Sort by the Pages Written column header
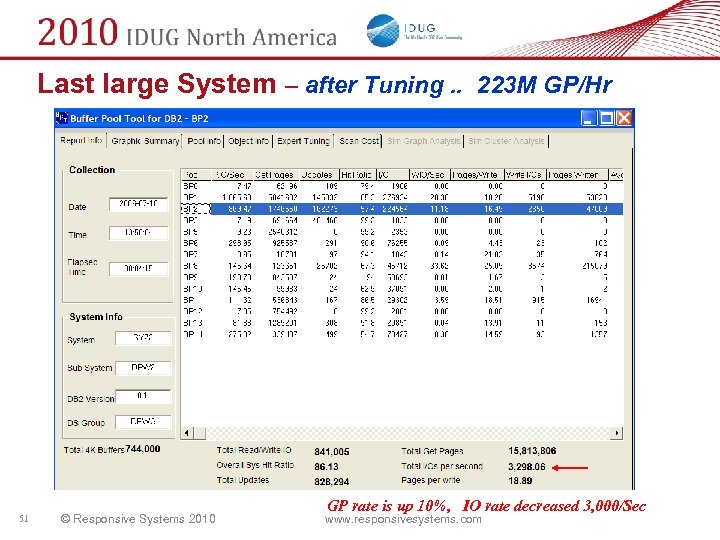Screen dimensions: 720x540 [578, 175]
